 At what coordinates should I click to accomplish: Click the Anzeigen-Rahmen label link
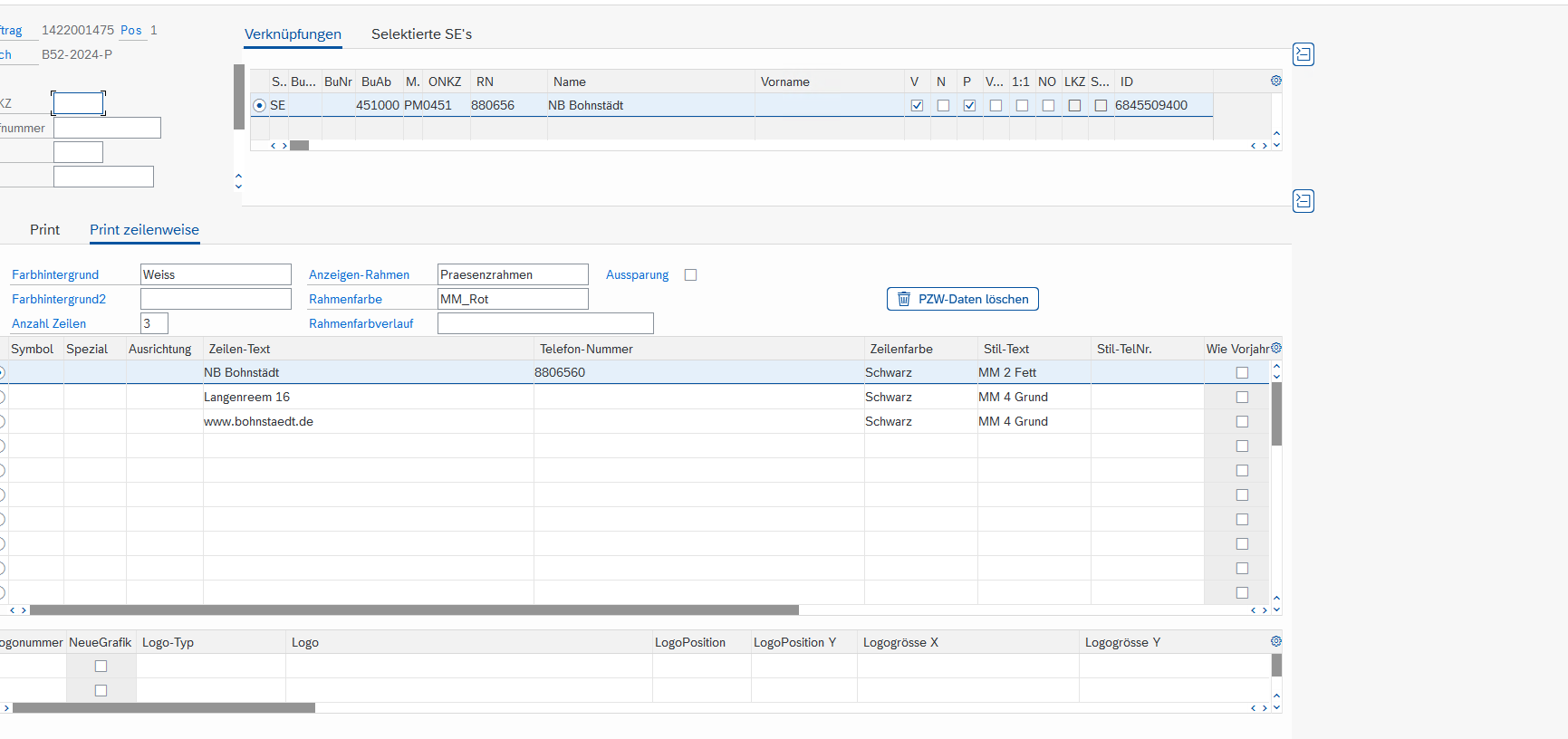(x=359, y=274)
